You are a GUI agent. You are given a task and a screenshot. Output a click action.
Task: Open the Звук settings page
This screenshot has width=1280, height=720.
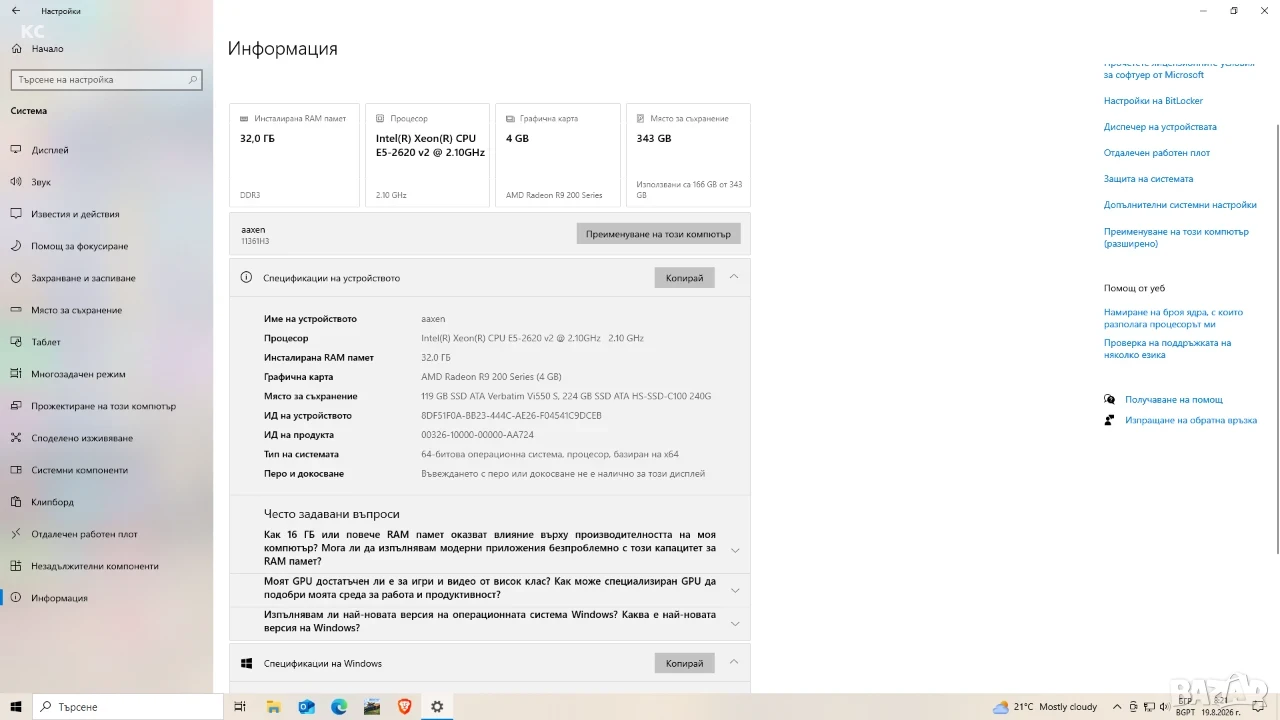click(x=106, y=182)
